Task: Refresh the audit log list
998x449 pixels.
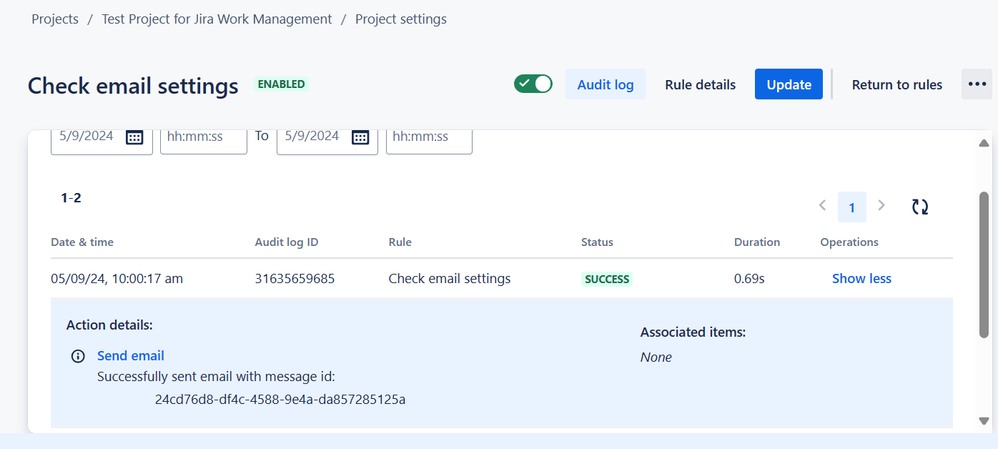Action: tap(920, 206)
